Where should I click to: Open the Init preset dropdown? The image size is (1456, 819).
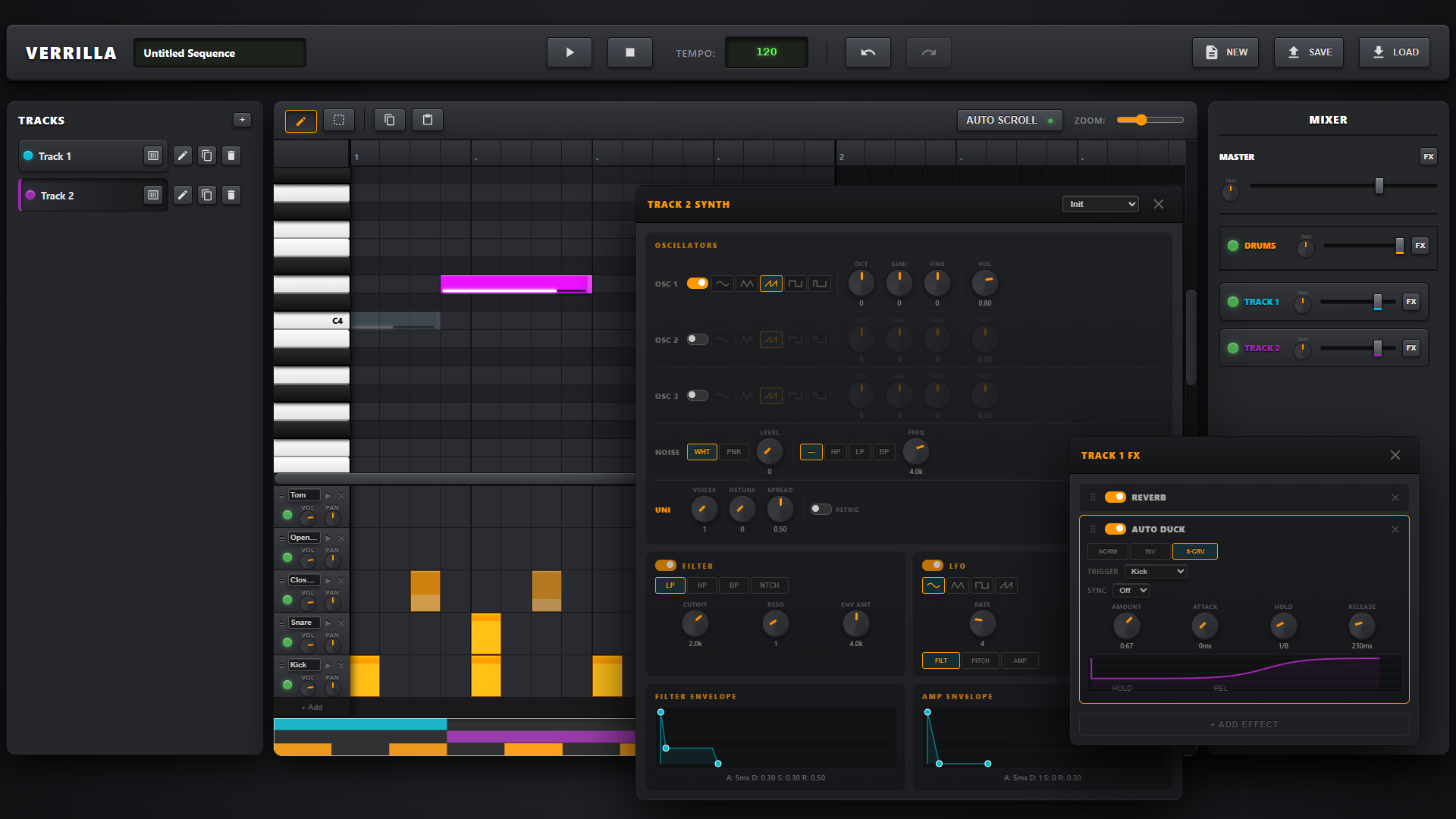[1100, 204]
